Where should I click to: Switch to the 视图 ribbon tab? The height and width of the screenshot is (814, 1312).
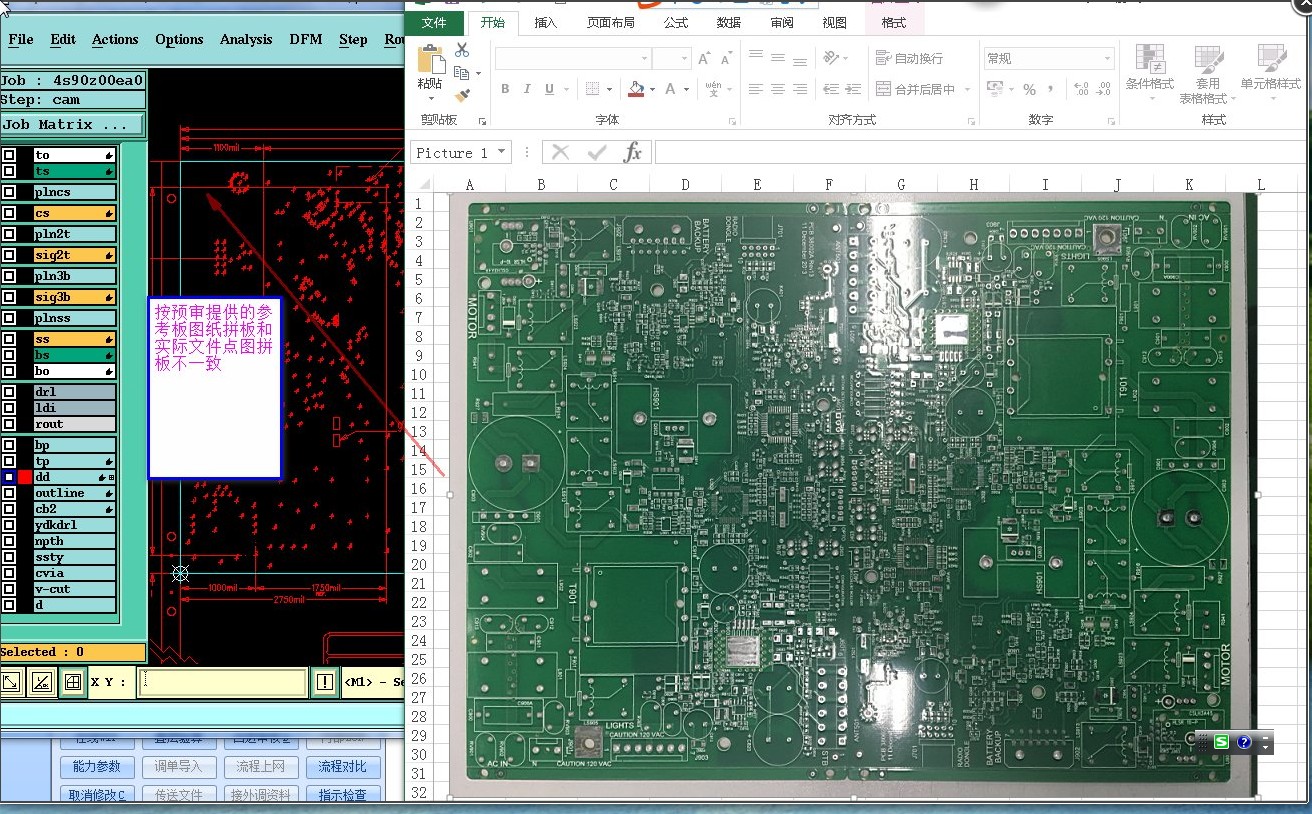tap(834, 22)
